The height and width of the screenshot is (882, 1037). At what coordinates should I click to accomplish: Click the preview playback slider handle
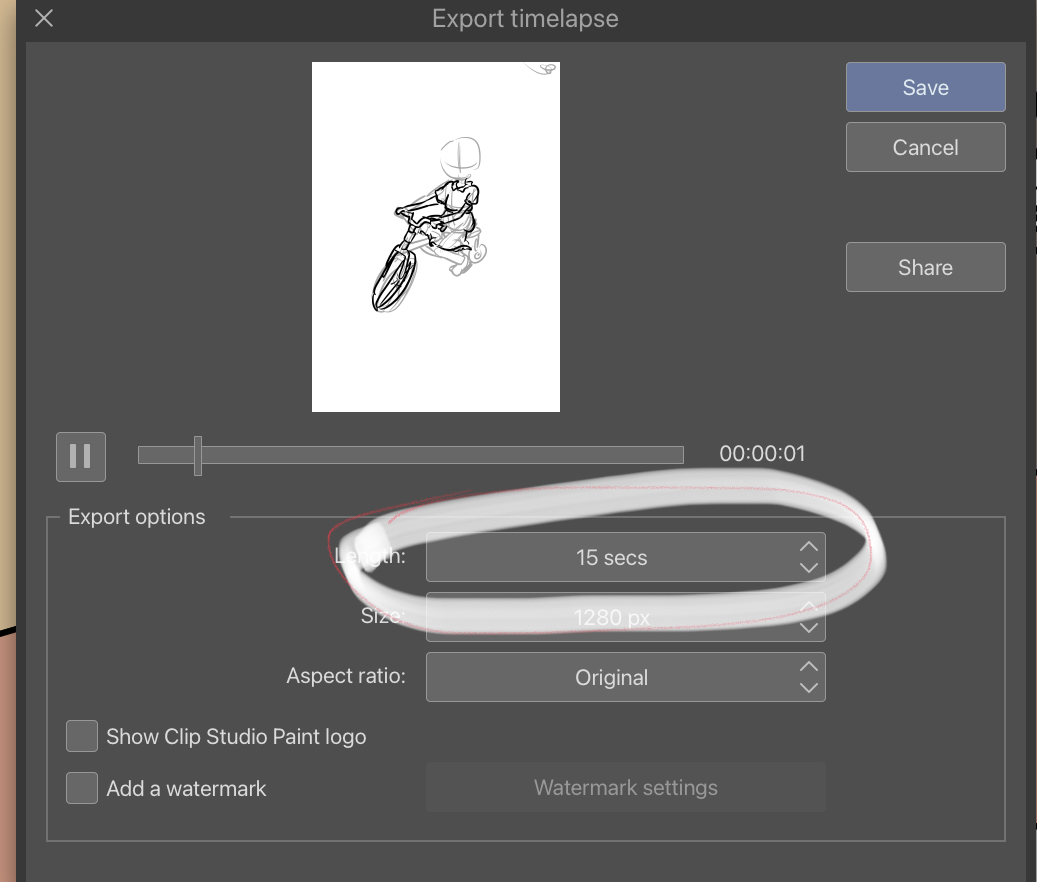(198, 456)
